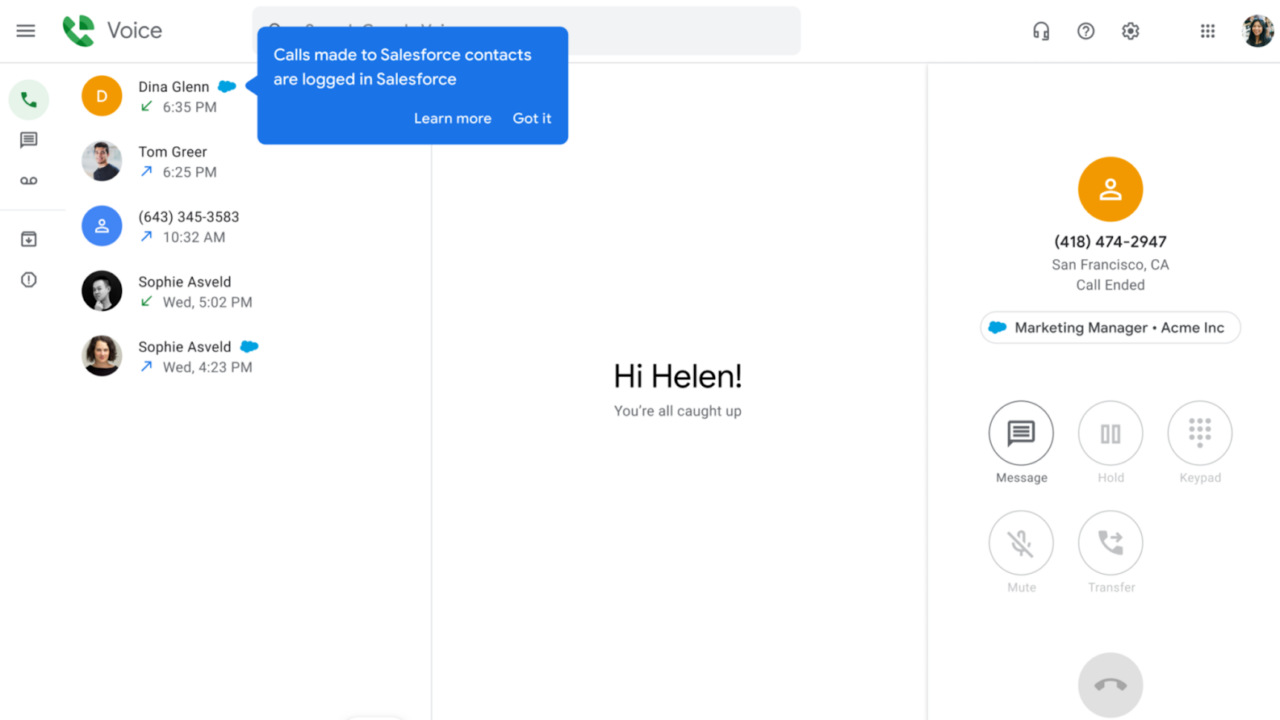Open the headset audio settings icon
The width and height of the screenshot is (1280, 720).
1041,31
